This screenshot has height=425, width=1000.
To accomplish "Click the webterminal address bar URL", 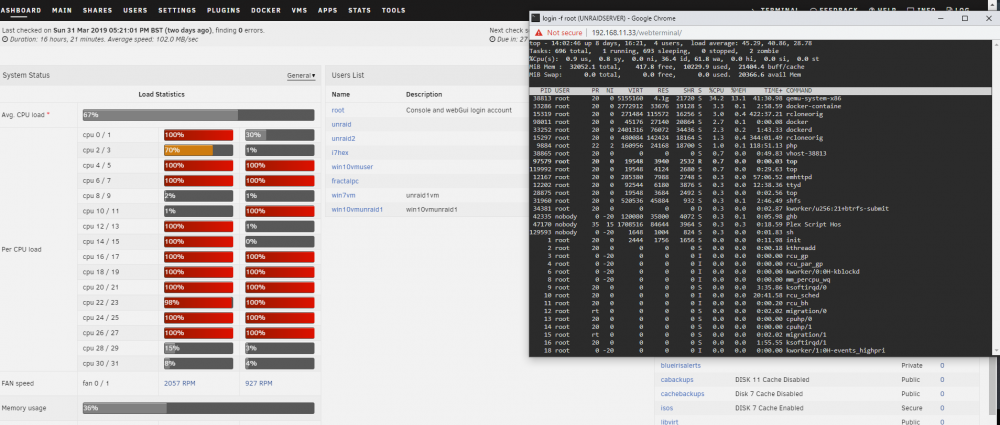I will pos(636,32).
